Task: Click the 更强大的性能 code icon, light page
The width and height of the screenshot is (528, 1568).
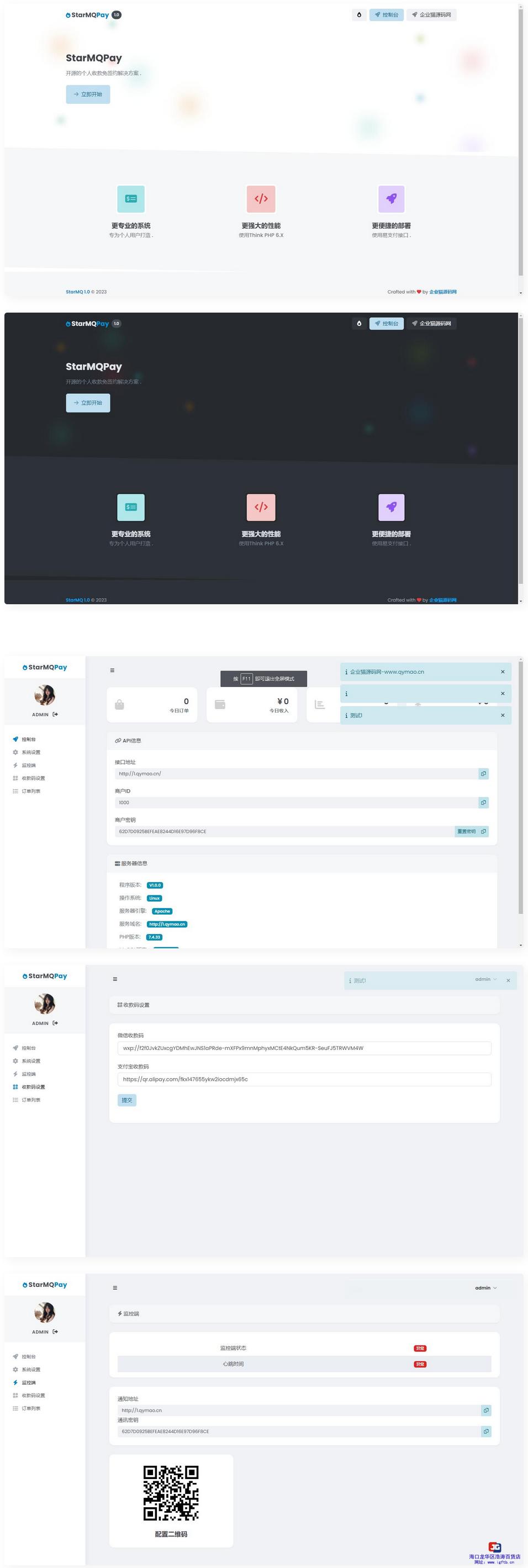Action: (x=261, y=198)
